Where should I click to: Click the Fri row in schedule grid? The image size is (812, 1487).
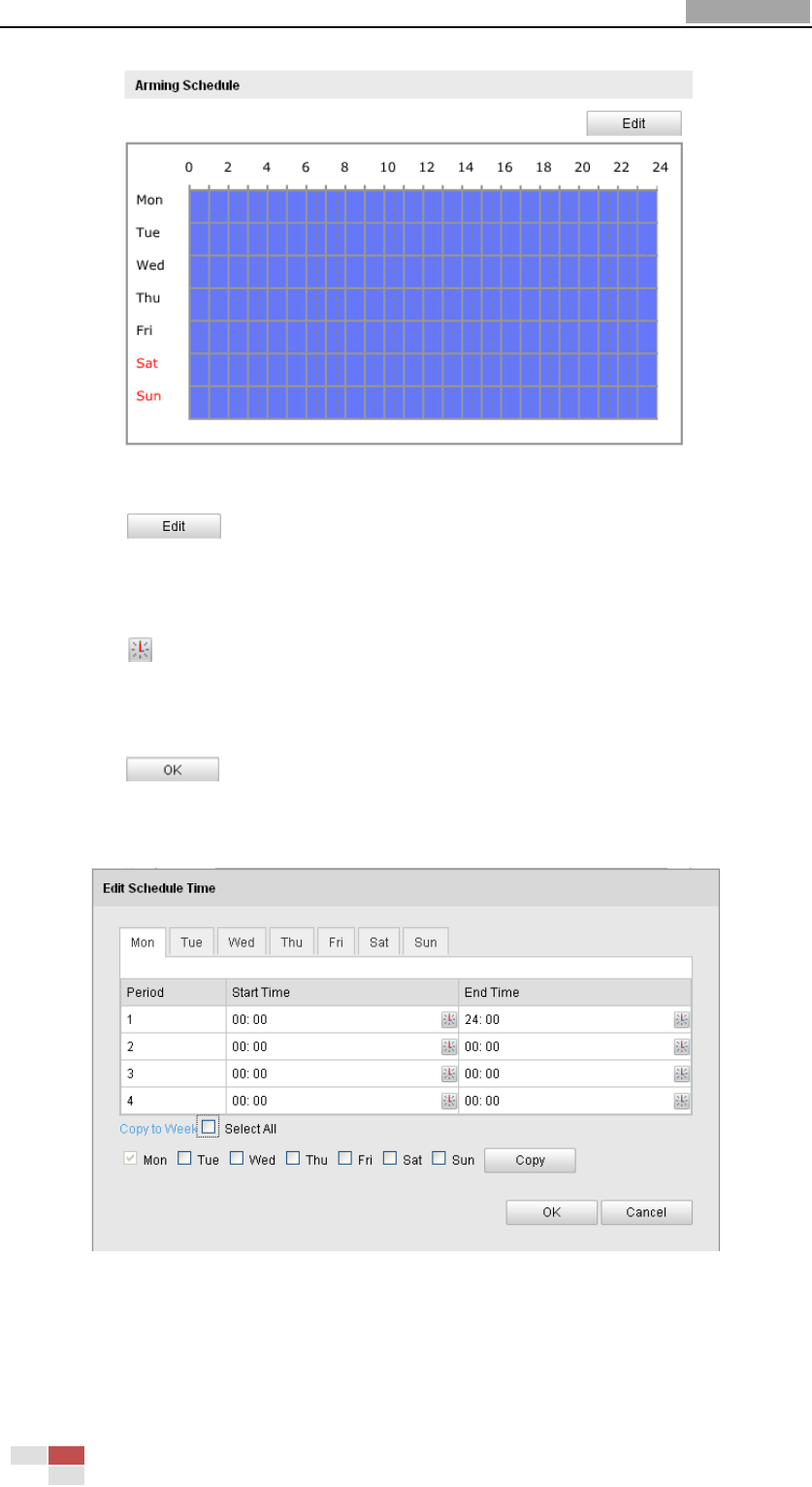click(423, 337)
